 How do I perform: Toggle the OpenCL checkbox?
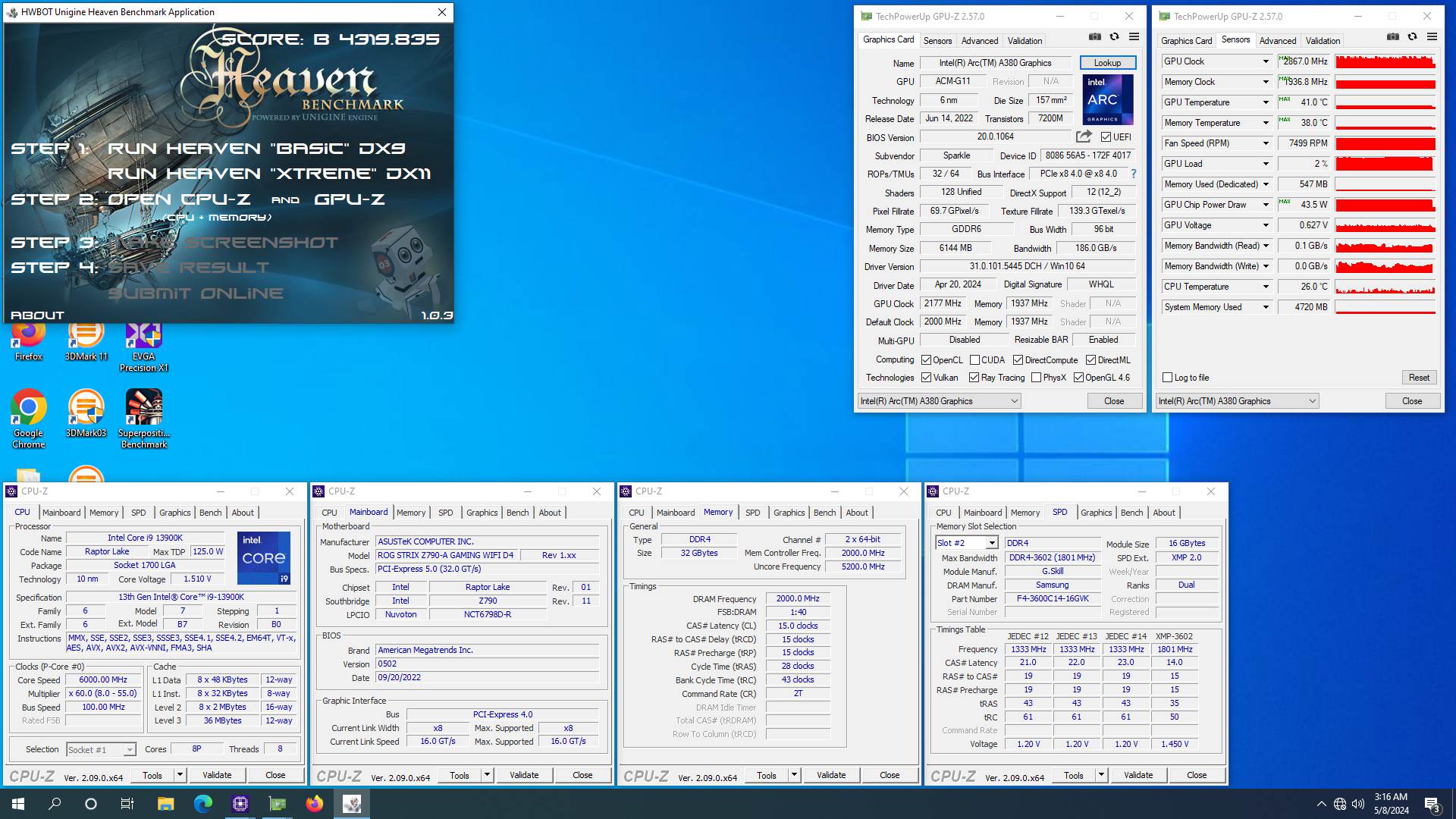coord(926,360)
